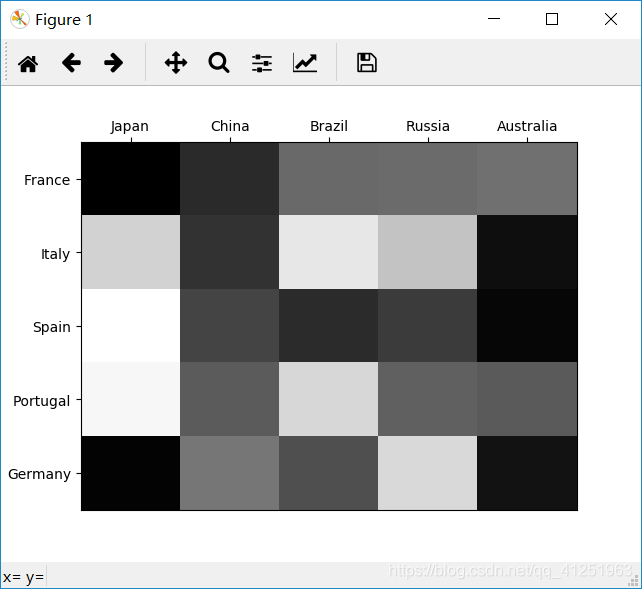Click the Spain-Japan heatmap cell
Image resolution: width=642 pixels, height=589 pixels.
point(131,325)
